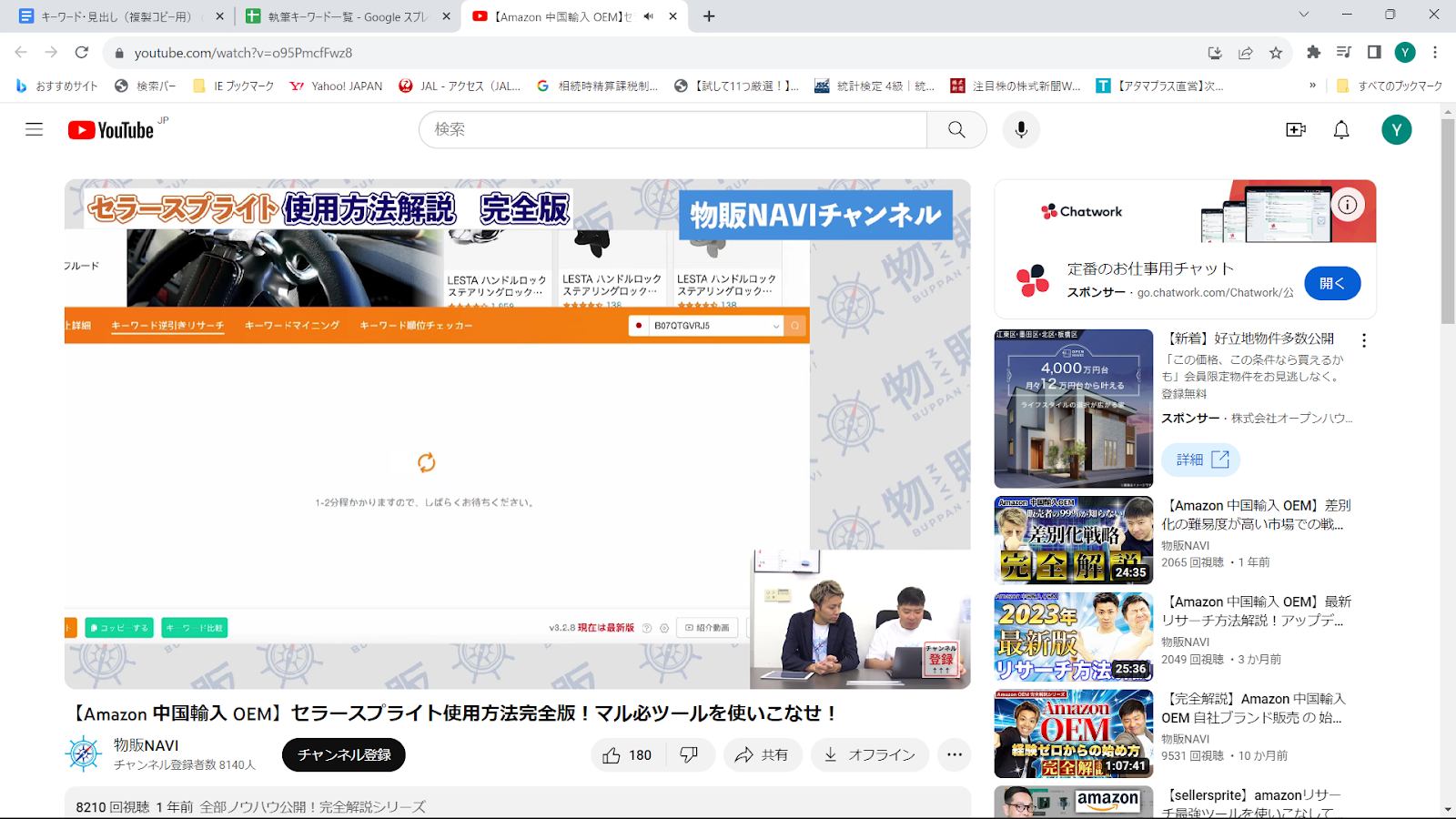Screen dimensions: 1456x819
Task: Dislike the video with thumbs down
Action: coord(689,755)
